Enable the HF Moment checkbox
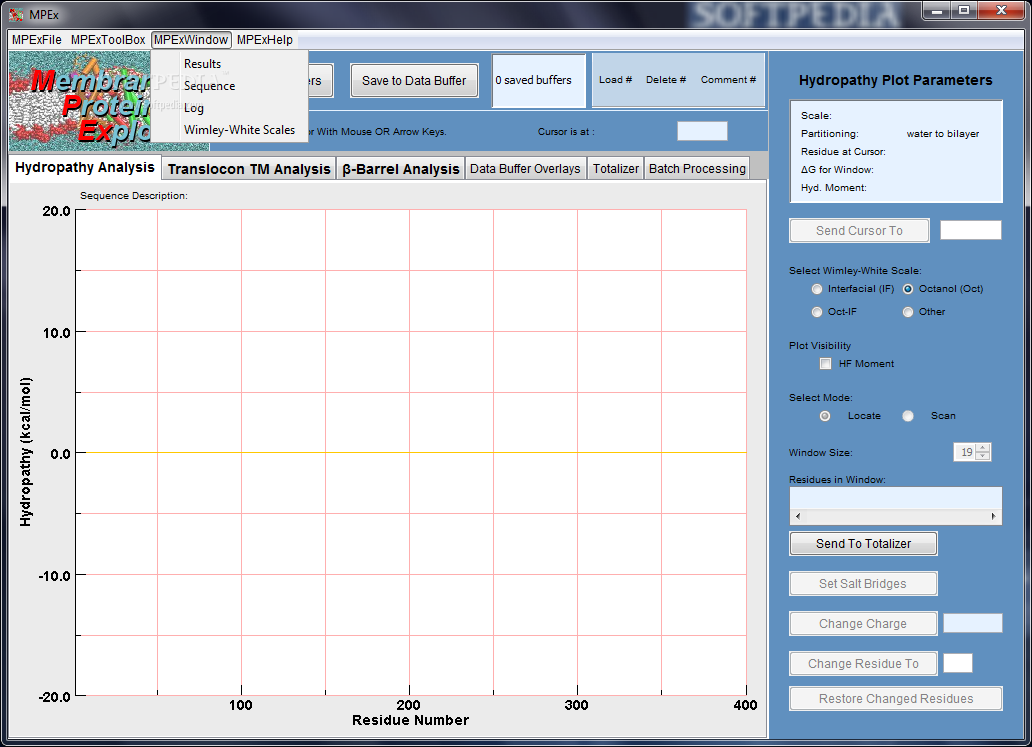This screenshot has width=1032, height=747. click(826, 364)
